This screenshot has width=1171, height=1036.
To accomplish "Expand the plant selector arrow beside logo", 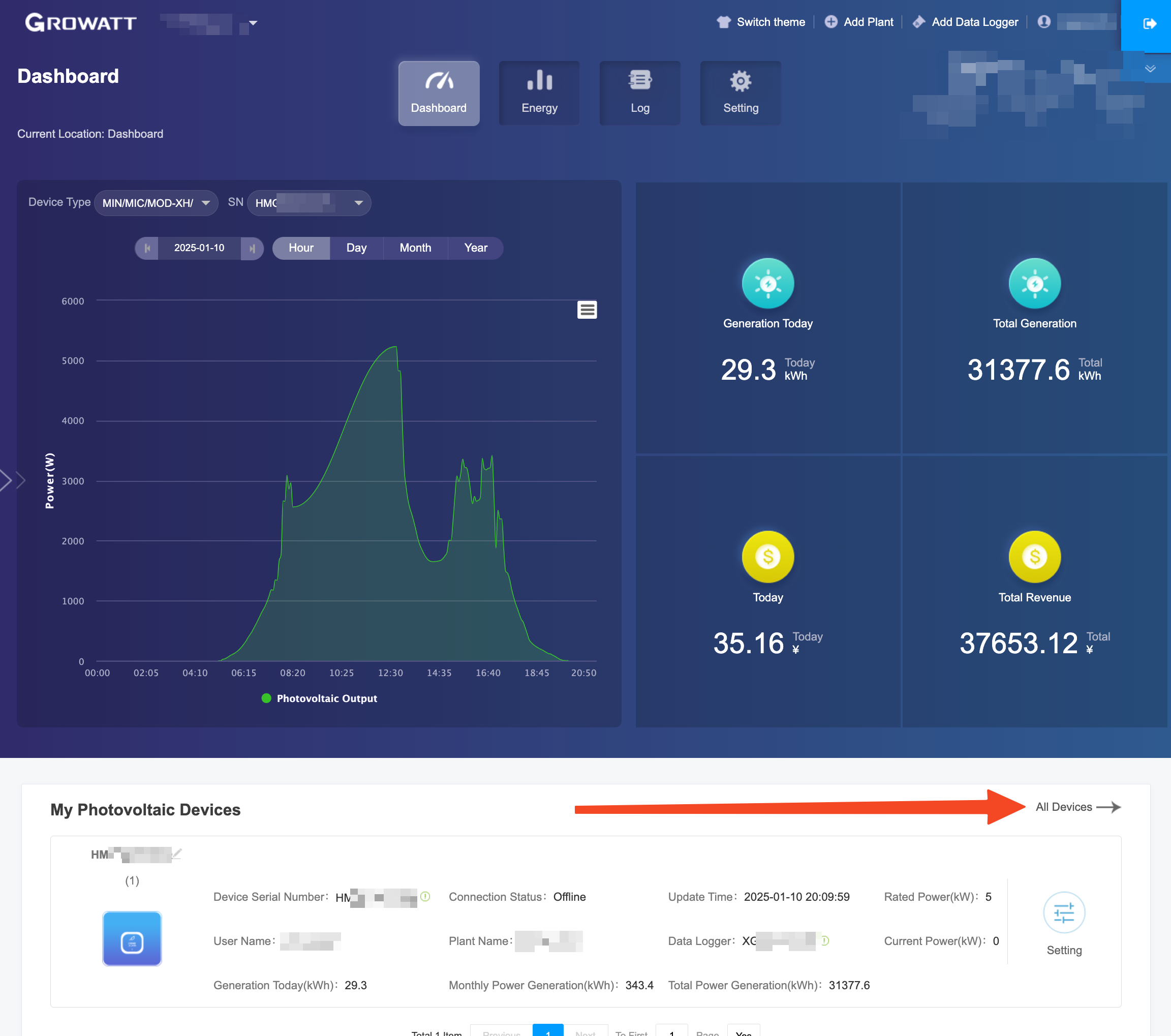I will point(253,23).
